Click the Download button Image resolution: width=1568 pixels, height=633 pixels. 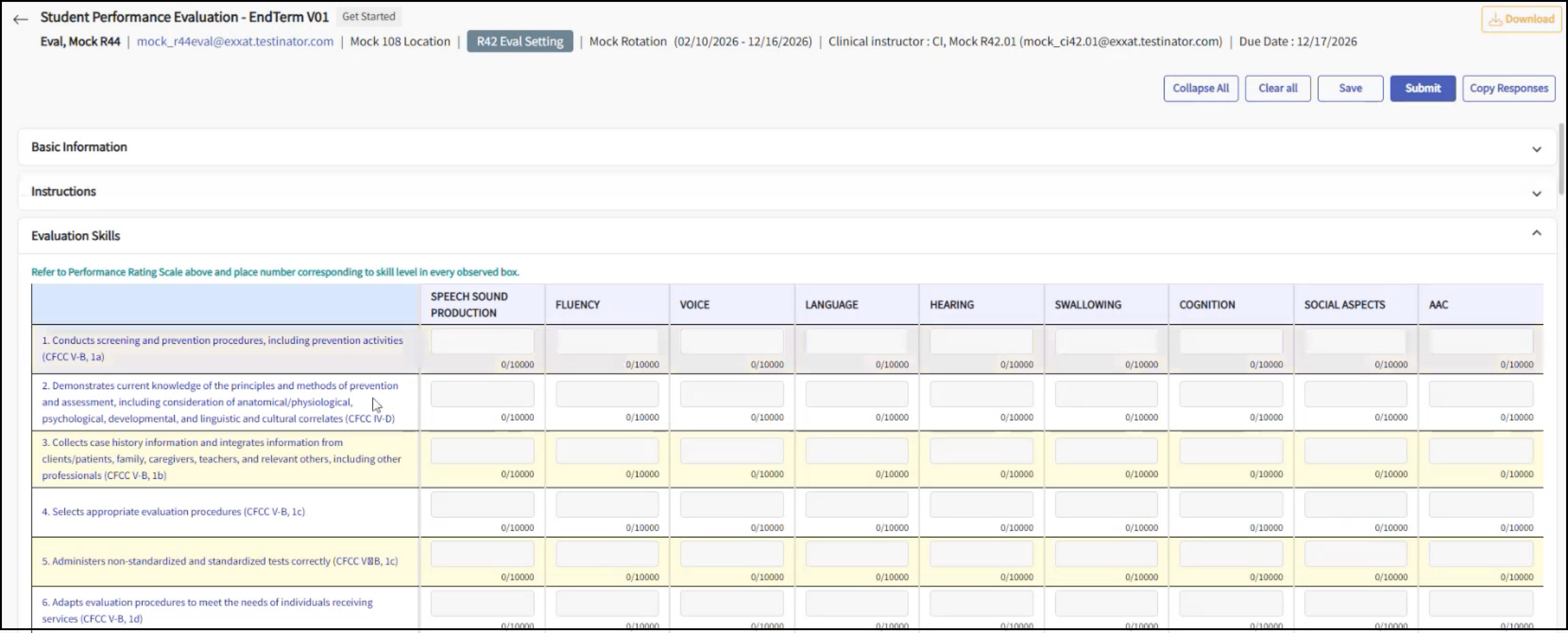point(1520,19)
